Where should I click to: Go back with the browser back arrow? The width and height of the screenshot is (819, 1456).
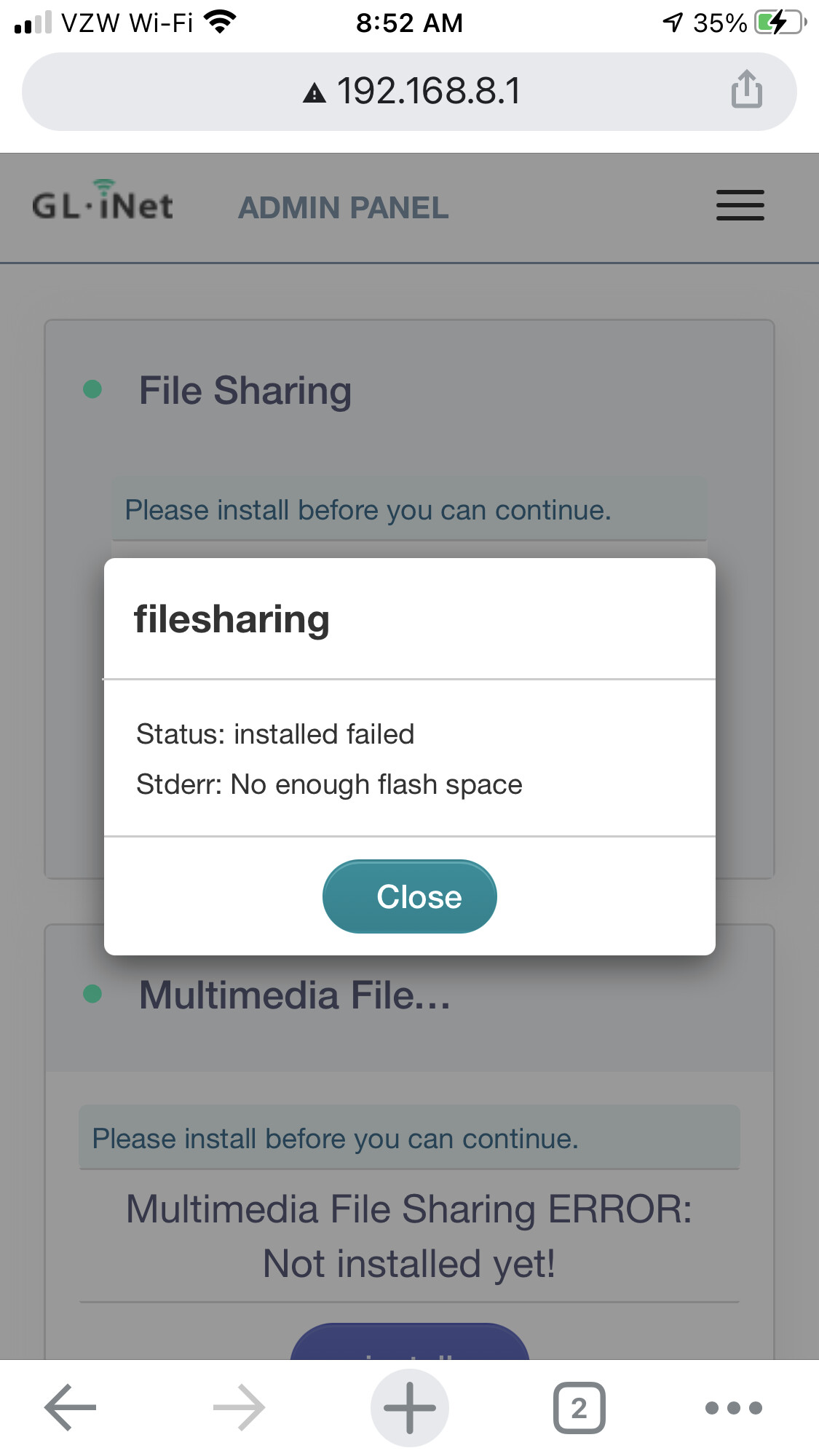click(x=70, y=1407)
